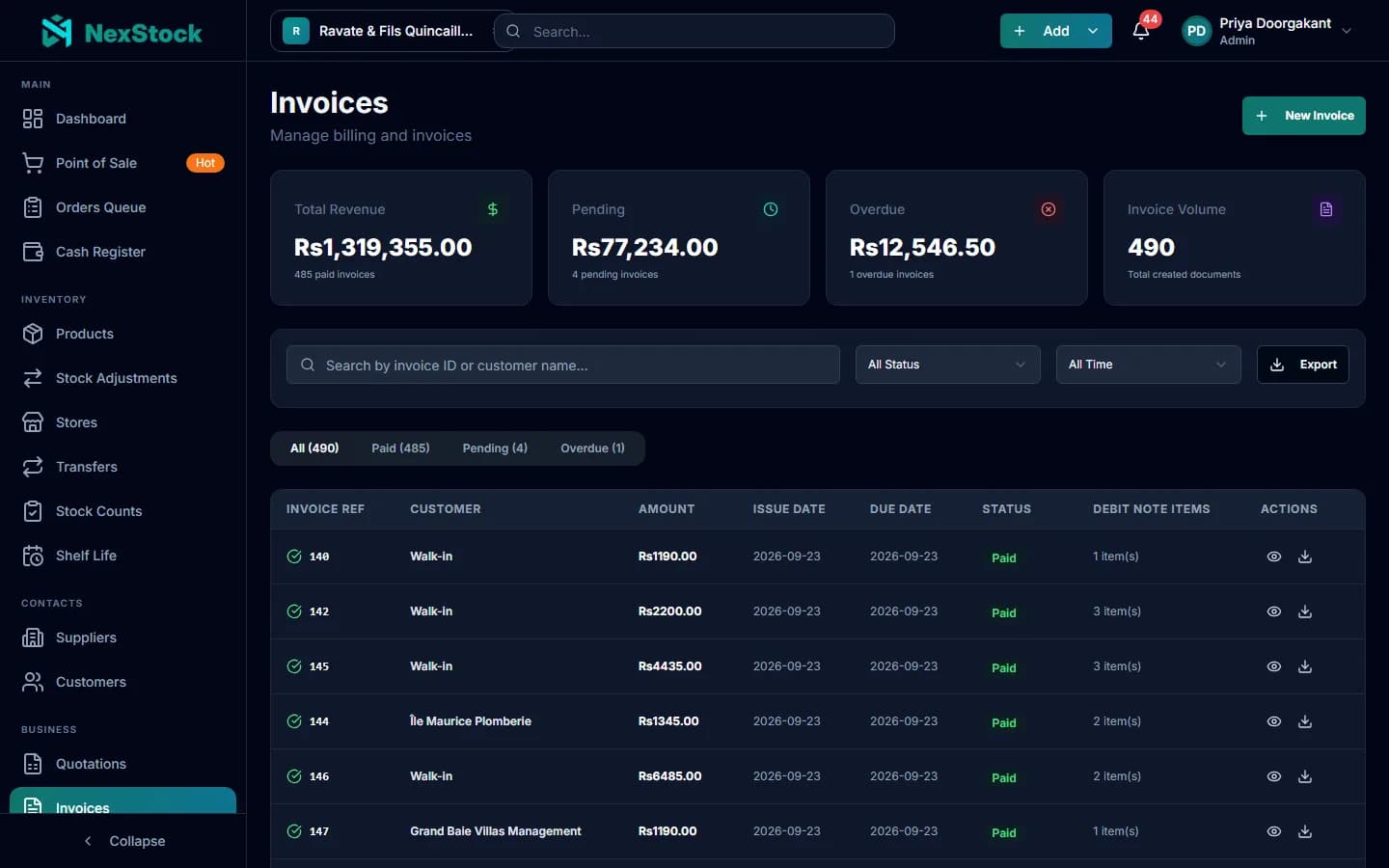This screenshot has height=868, width=1389.
Task: View invoice 145 with the eye icon
Action: coord(1274,666)
